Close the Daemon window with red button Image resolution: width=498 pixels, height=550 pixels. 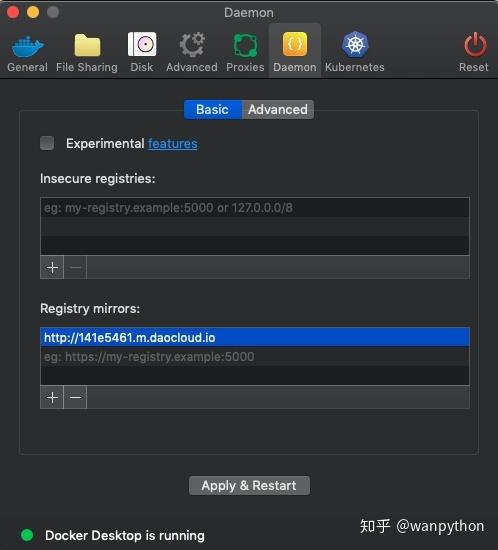(13, 12)
